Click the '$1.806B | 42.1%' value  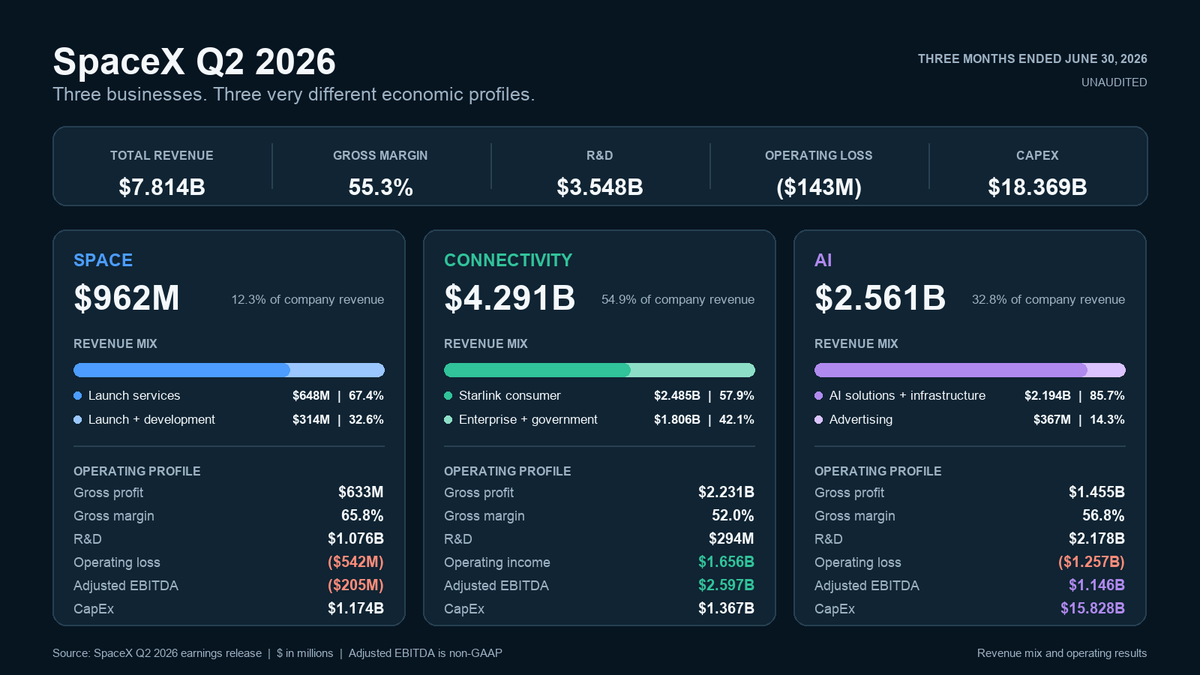[x=704, y=420]
